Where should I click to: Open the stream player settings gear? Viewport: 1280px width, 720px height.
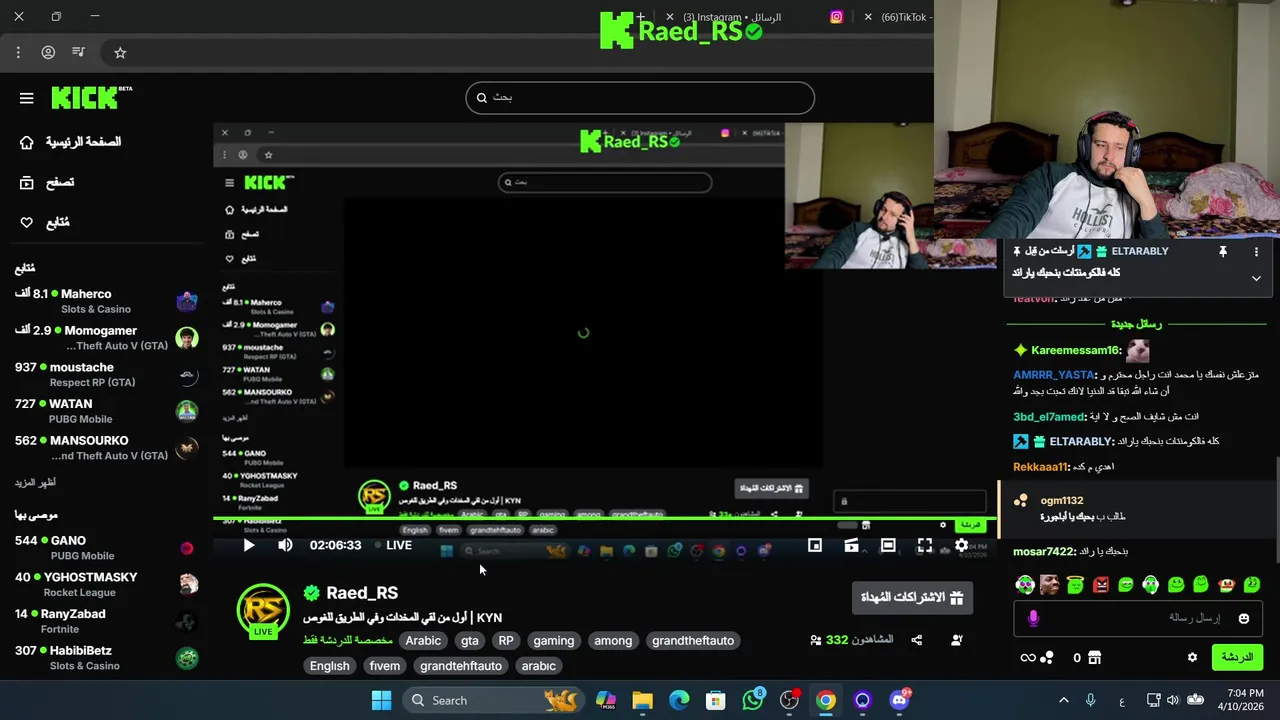point(961,545)
